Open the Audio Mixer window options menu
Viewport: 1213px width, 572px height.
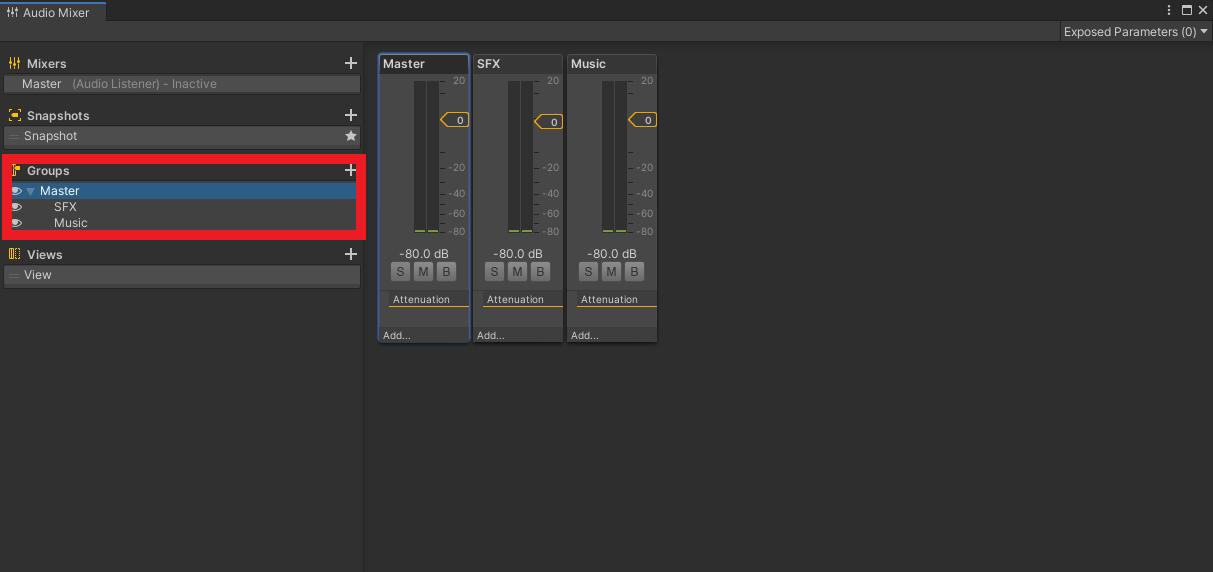pyautogui.click(x=1169, y=10)
